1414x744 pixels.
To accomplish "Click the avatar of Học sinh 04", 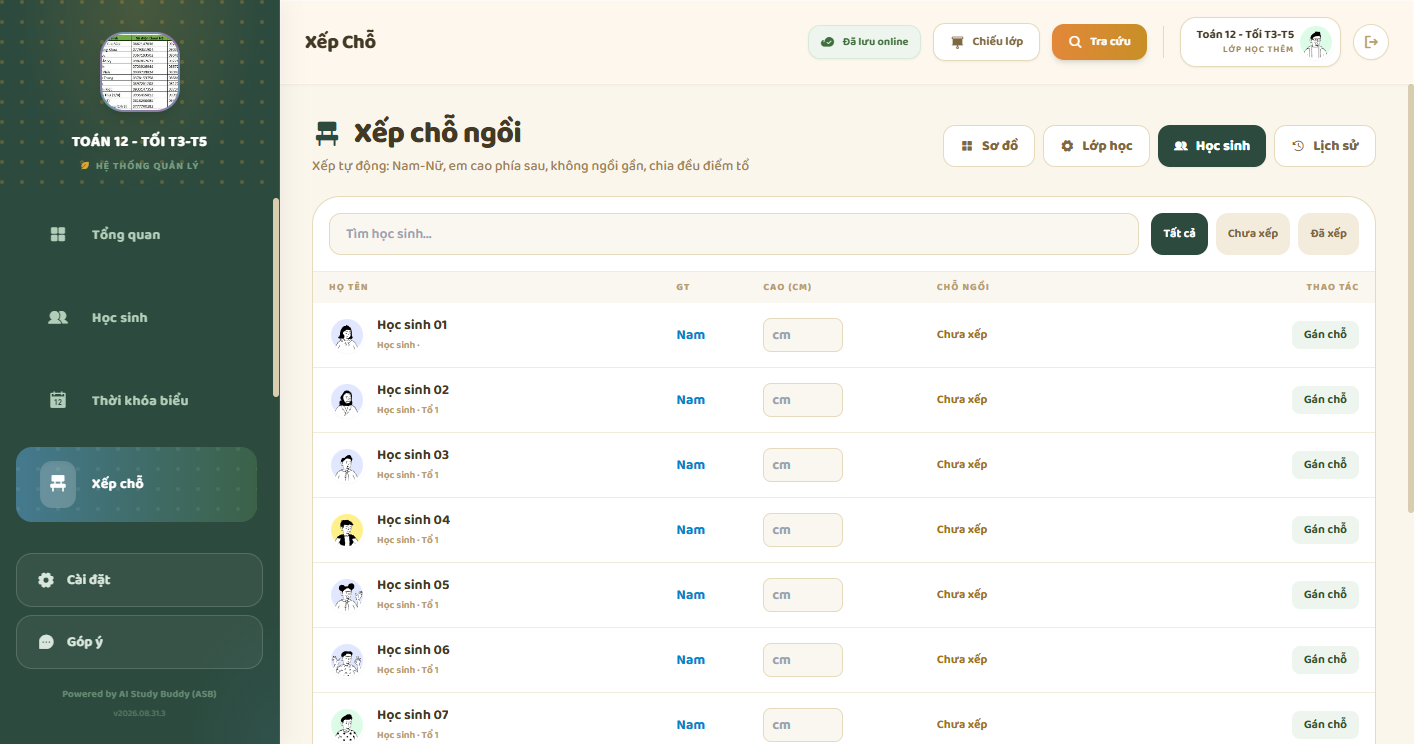I will pos(347,530).
